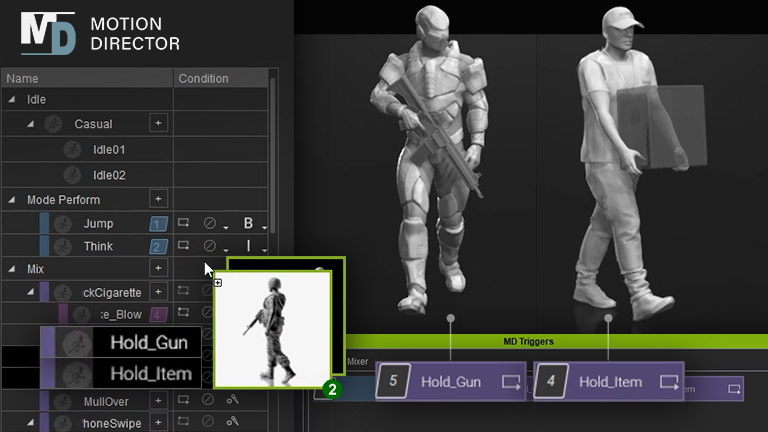
Task: Collapse the Mode Perform group
Action: [12, 200]
